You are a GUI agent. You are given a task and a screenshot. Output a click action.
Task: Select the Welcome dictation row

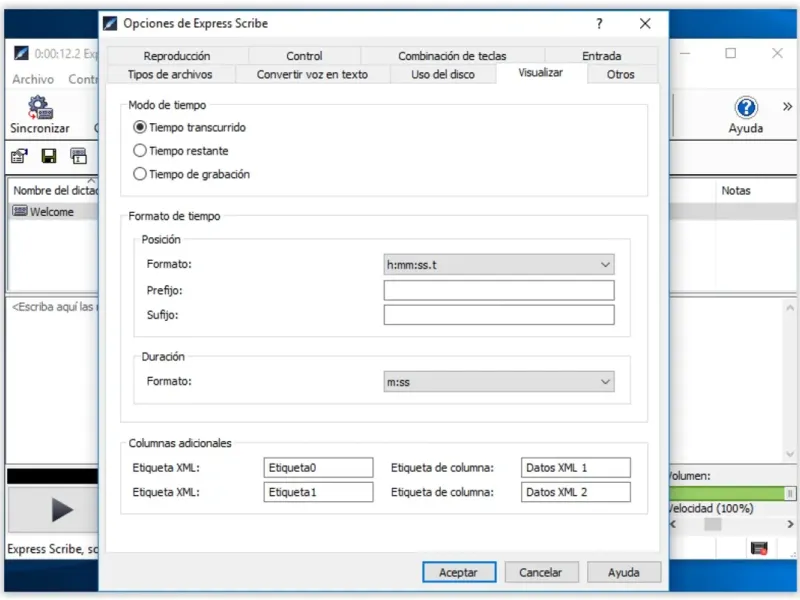[x=54, y=211]
